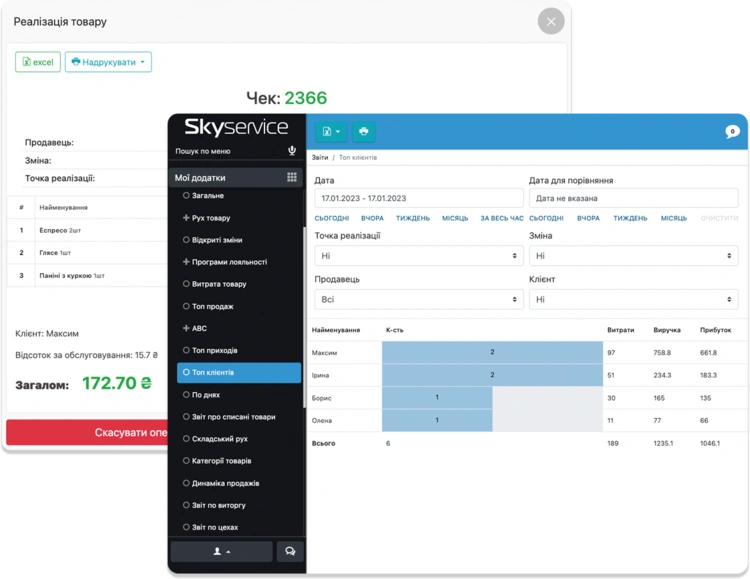Image resolution: width=750 pixels, height=579 pixels.
Task: Click the user profile icon button
Action: (x=221, y=551)
